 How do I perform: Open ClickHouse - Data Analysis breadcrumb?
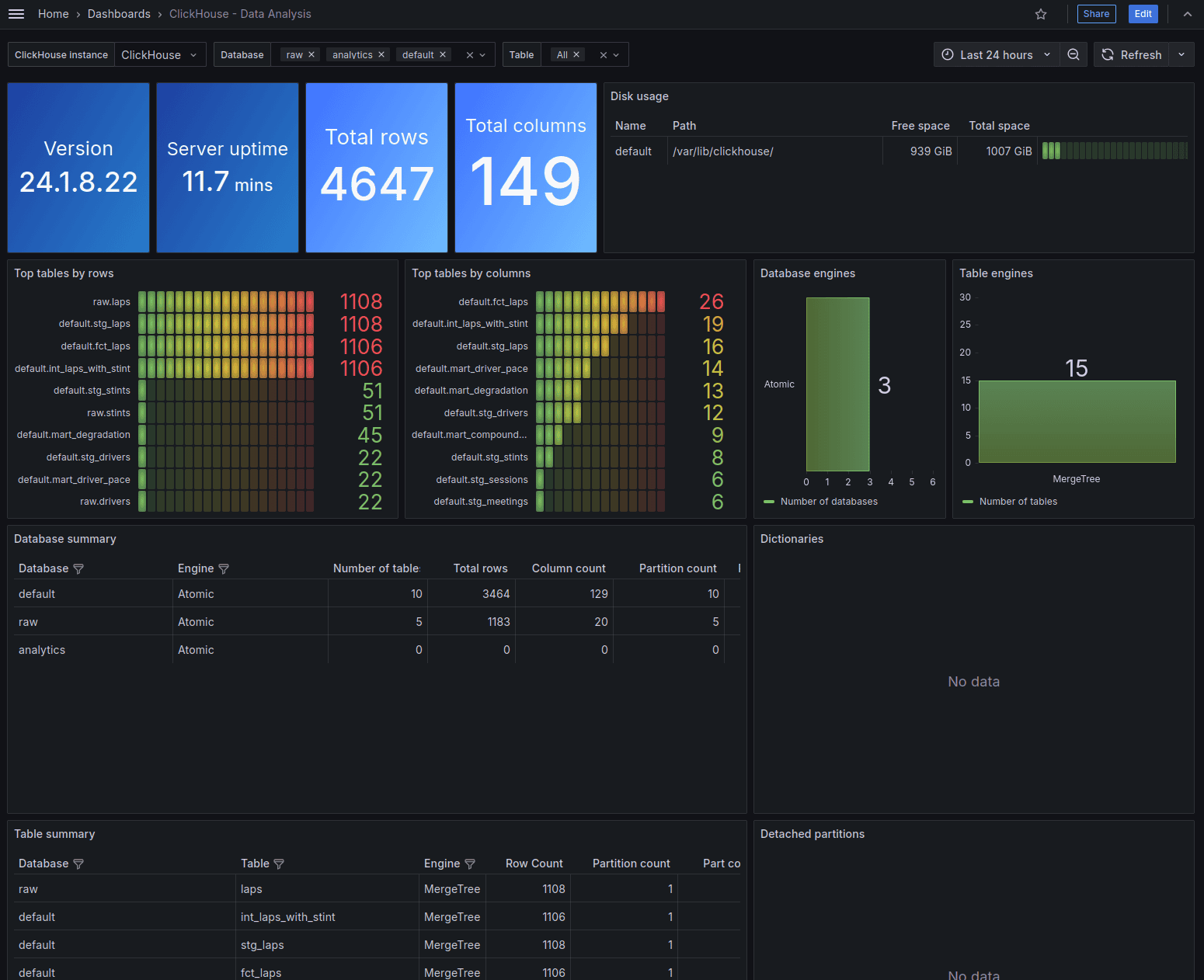240,14
